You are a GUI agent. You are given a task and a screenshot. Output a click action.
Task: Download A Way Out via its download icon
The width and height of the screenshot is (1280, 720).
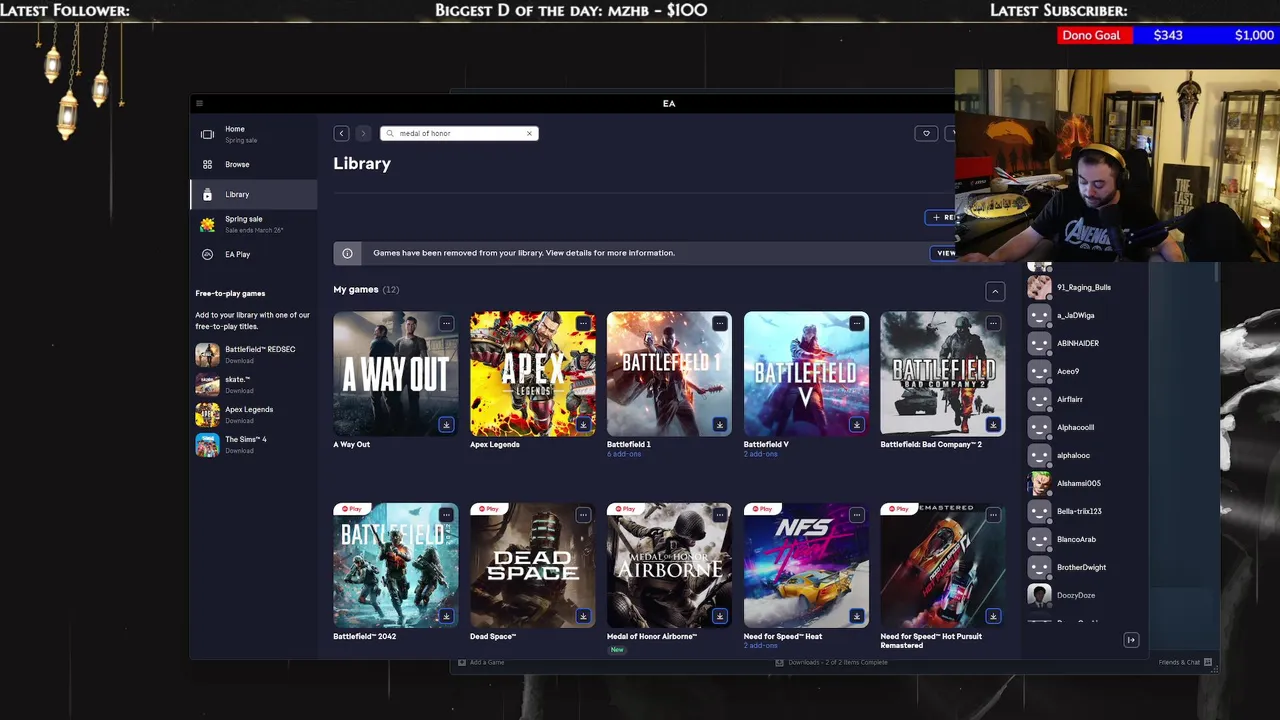click(446, 424)
